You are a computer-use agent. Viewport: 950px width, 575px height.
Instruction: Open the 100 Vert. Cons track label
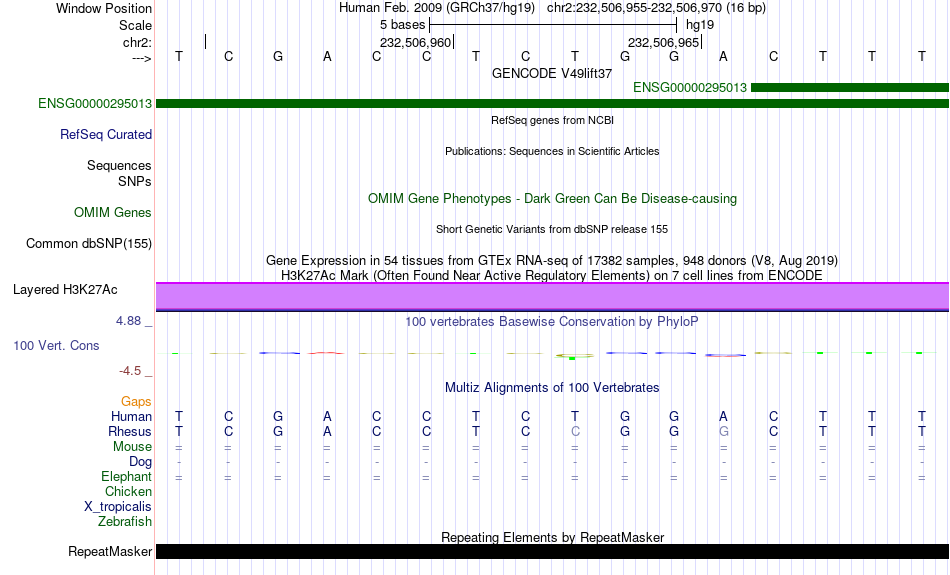click(x=56, y=345)
